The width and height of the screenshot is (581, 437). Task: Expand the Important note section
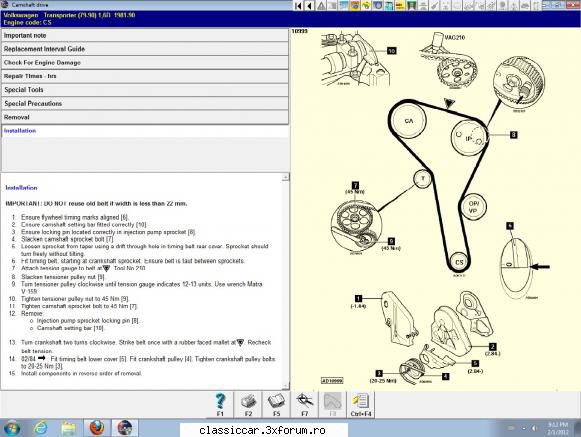145,36
